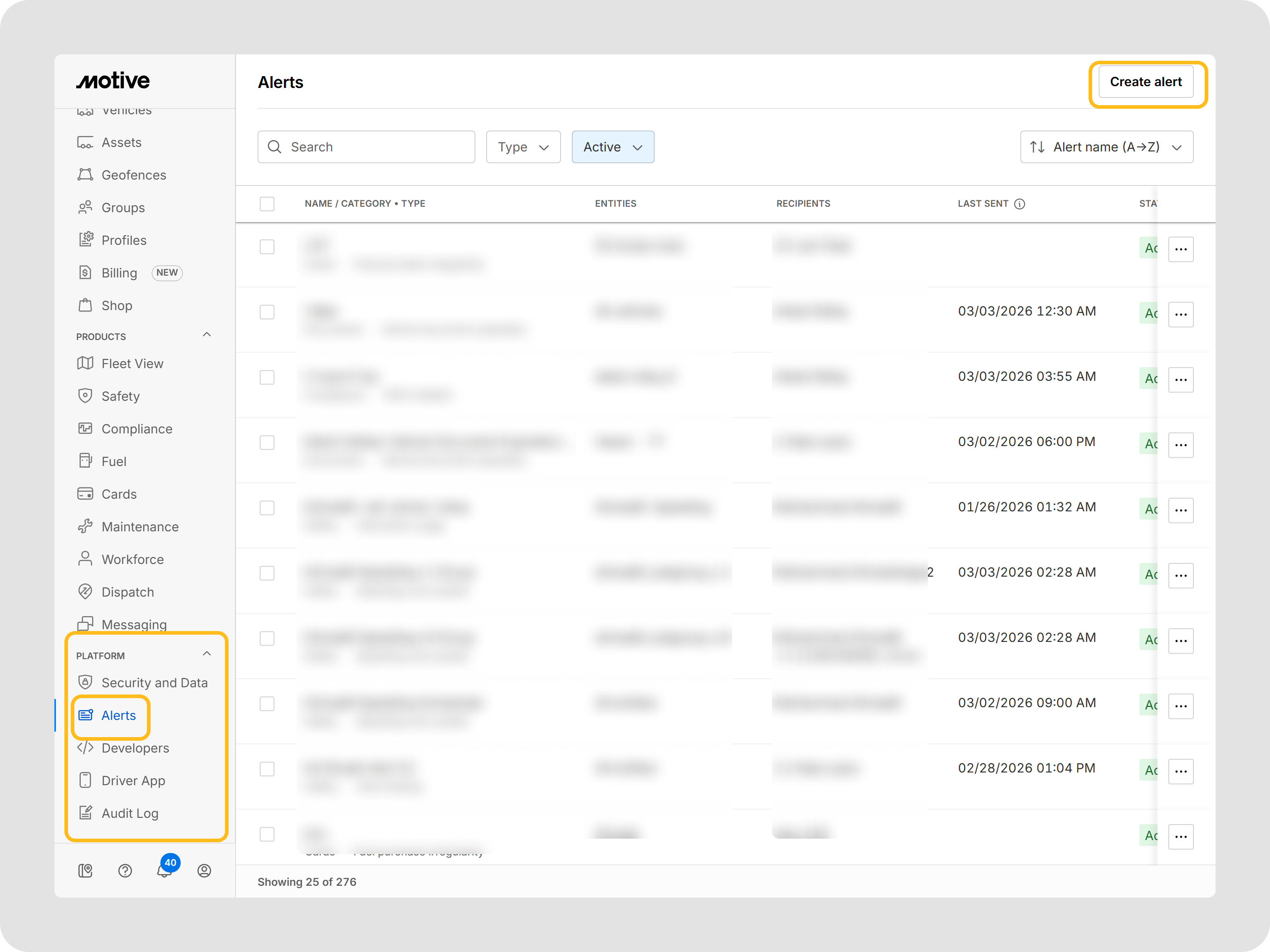Image resolution: width=1270 pixels, height=952 pixels.
Task: Open the Type filter dropdown
Action: (523, 147)
